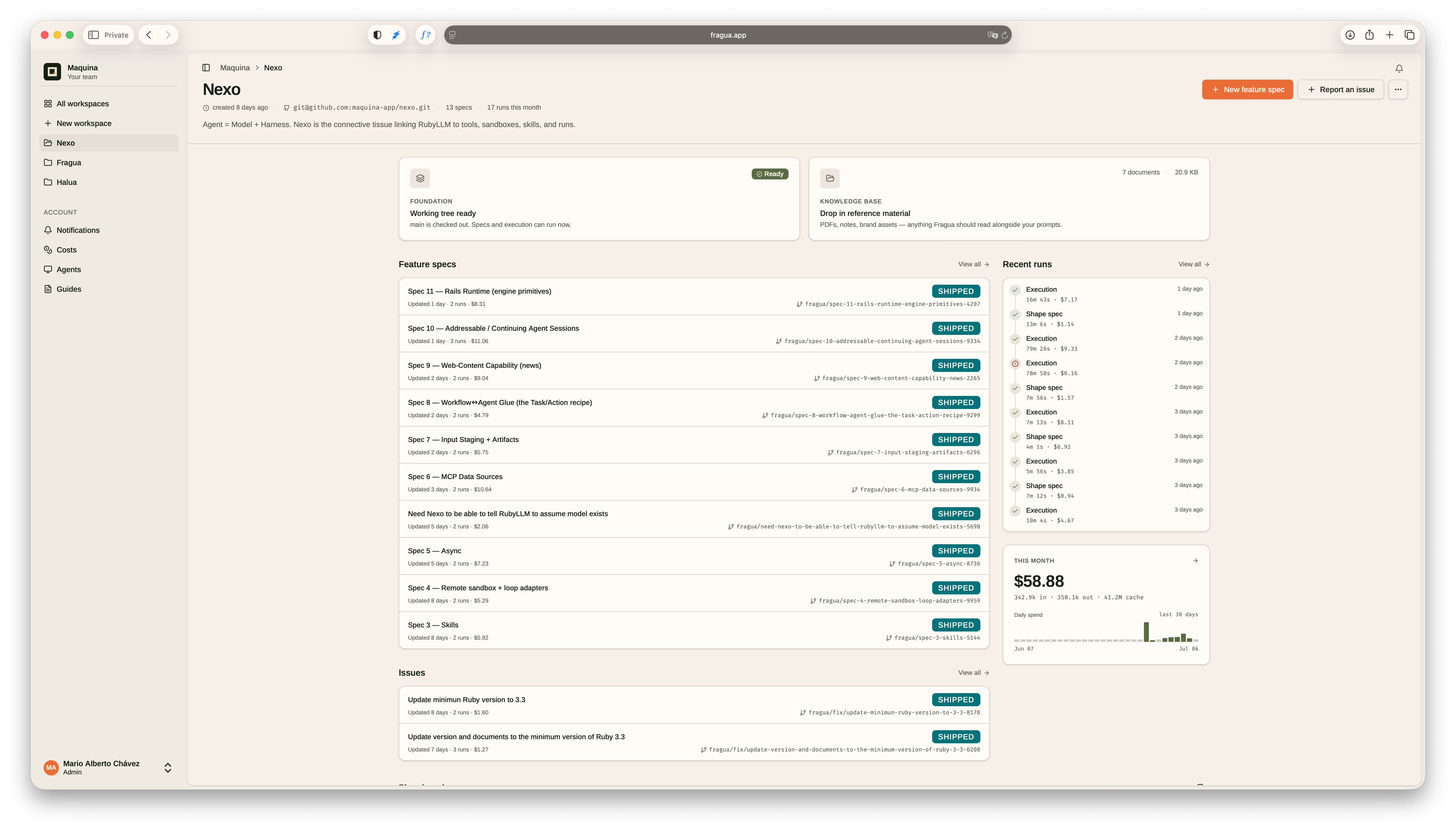Open issue Update version and documents Ruby 3.3

(x=693, y=742)
